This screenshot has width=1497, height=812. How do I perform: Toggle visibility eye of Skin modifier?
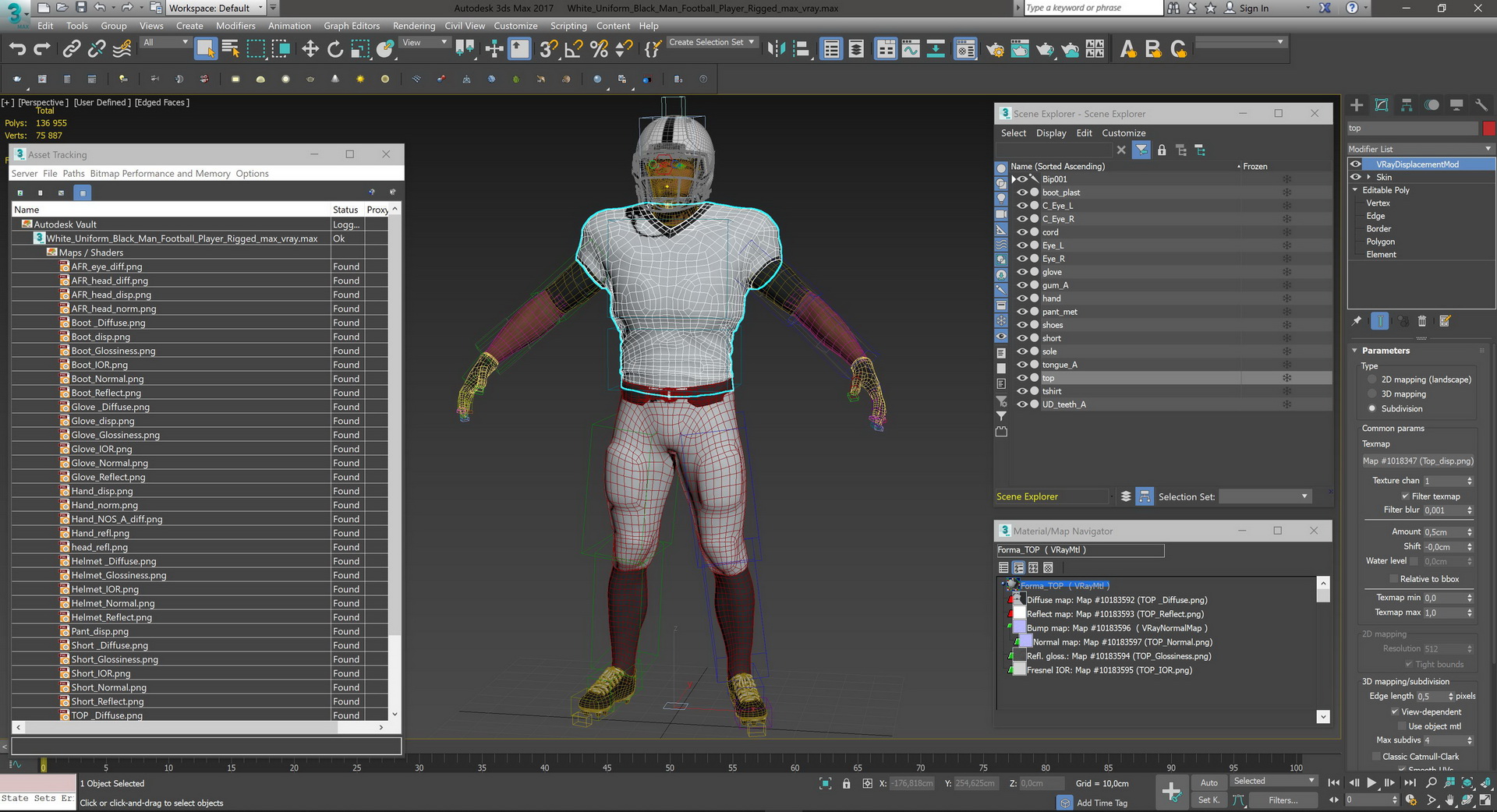(x=1356, y=177)
